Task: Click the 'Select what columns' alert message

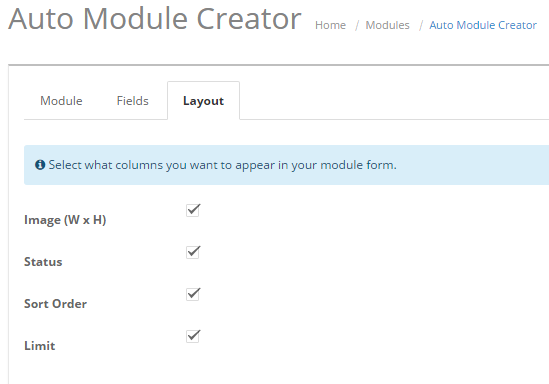Action: click(x=222, y=165)
